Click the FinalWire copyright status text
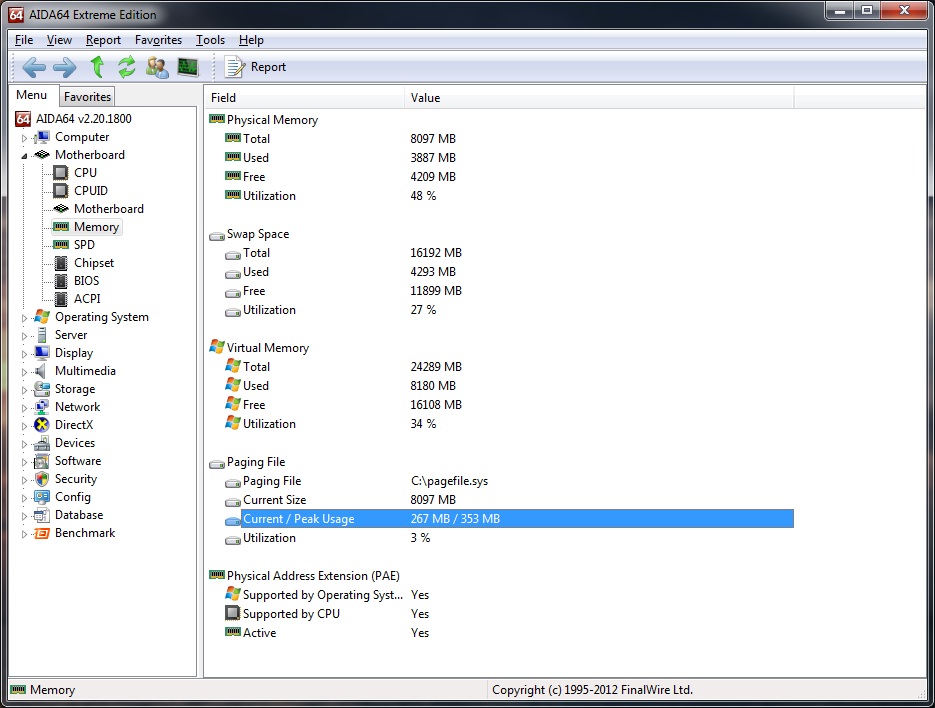 coord(592,690)
